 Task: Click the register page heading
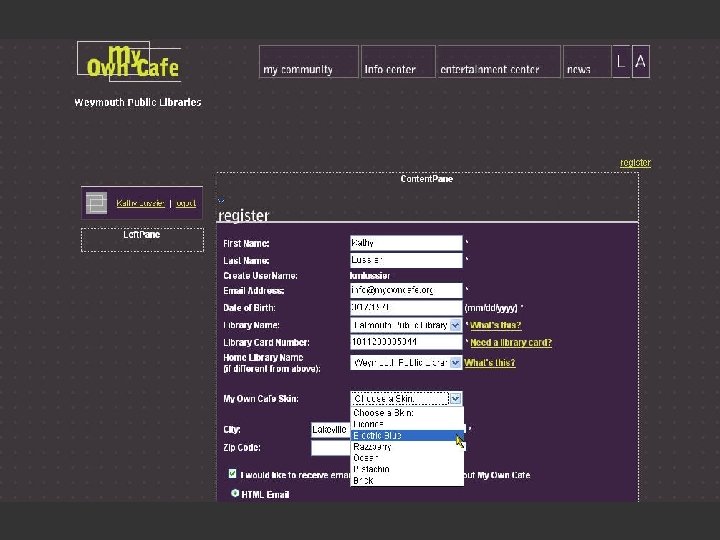243,215
